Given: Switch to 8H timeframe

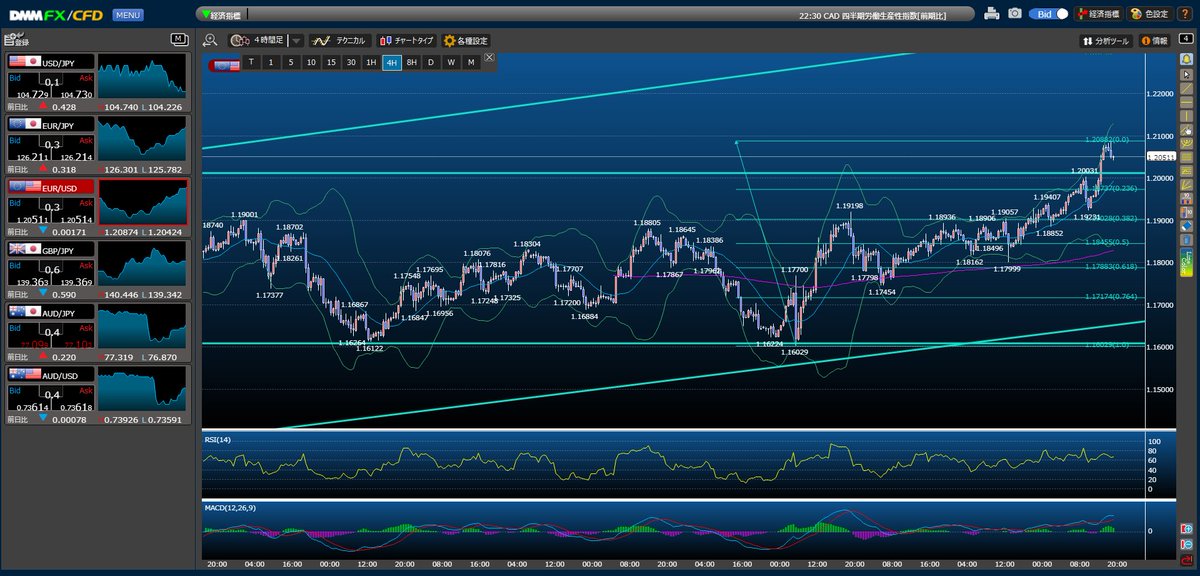Looking at the screenshot, I should pos(411,62).
